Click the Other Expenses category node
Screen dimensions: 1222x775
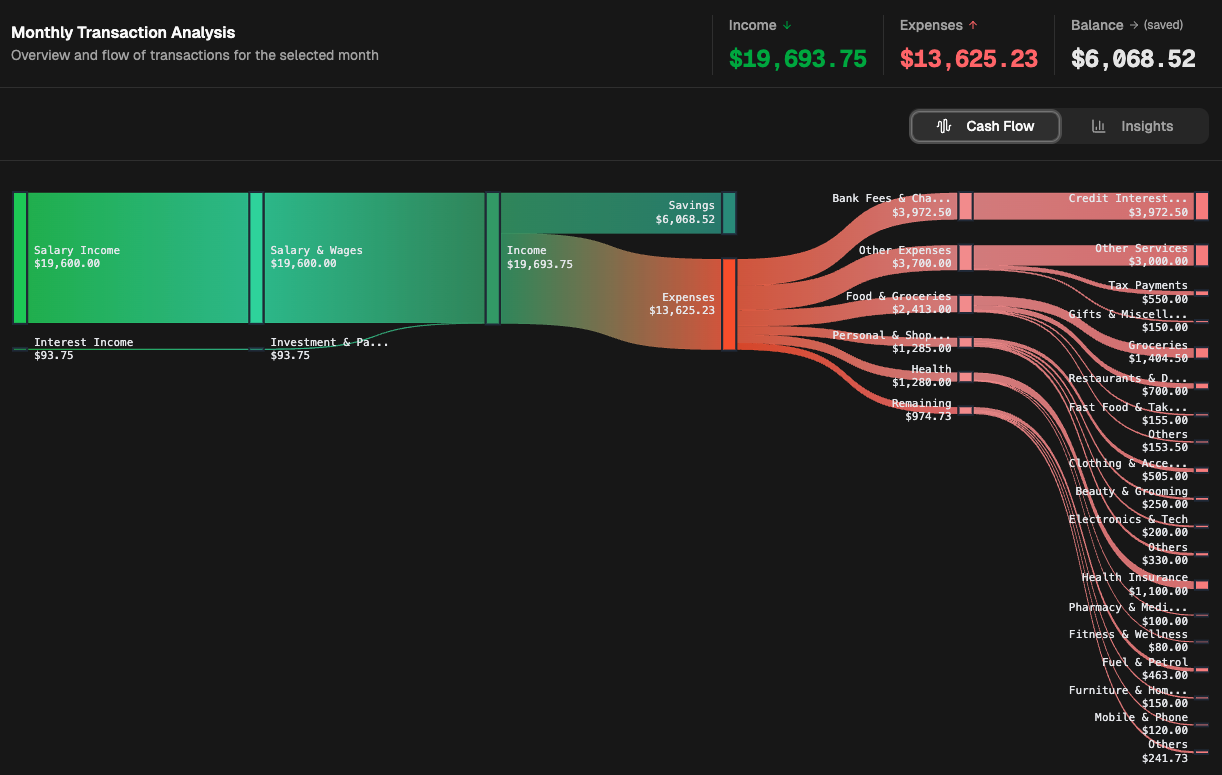tap(965, 257)
